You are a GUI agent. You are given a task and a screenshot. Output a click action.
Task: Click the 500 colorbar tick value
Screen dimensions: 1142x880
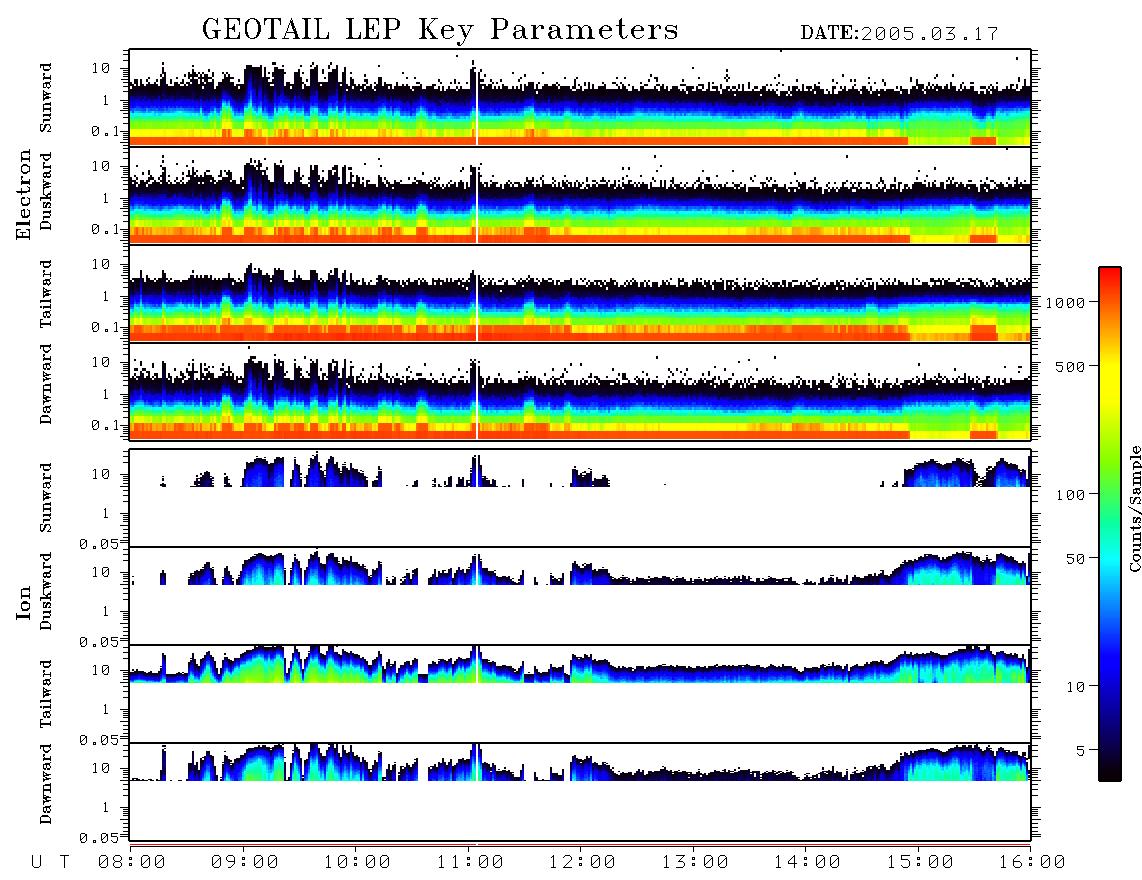pyautogui.click(x=1071, y=366)
